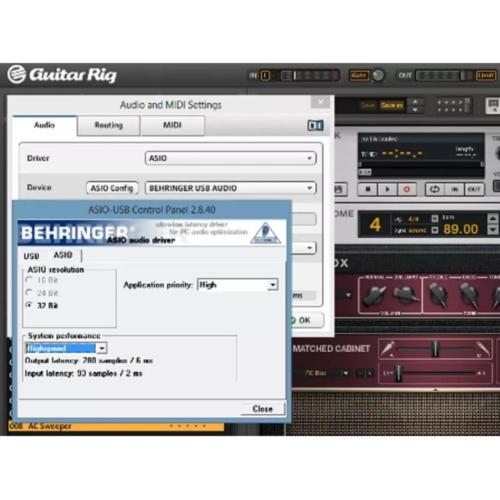Collapse the matched cabinet panel arrow
The image size is (500, 500).
coord(435,389)
